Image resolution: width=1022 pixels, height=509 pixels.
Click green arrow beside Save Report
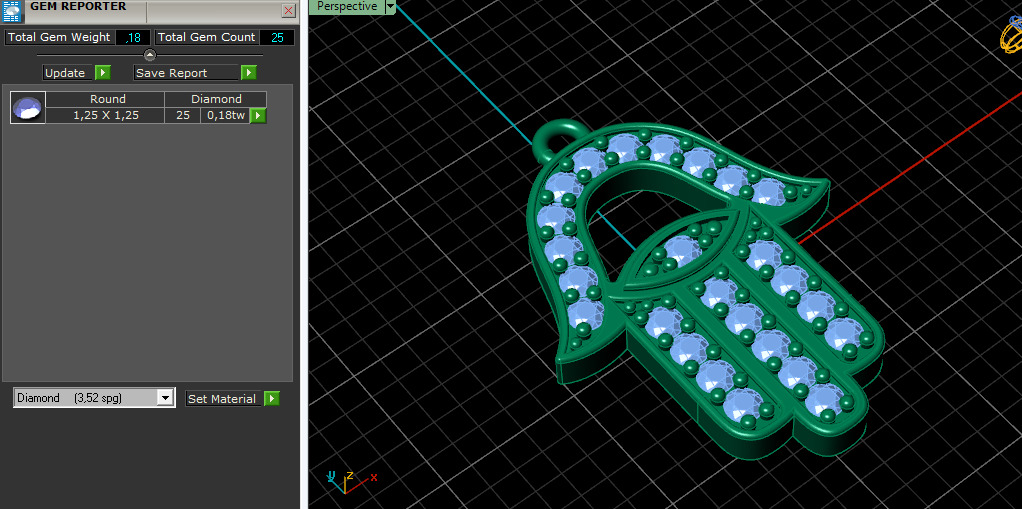pyautogui.click(x=248, y=73)
